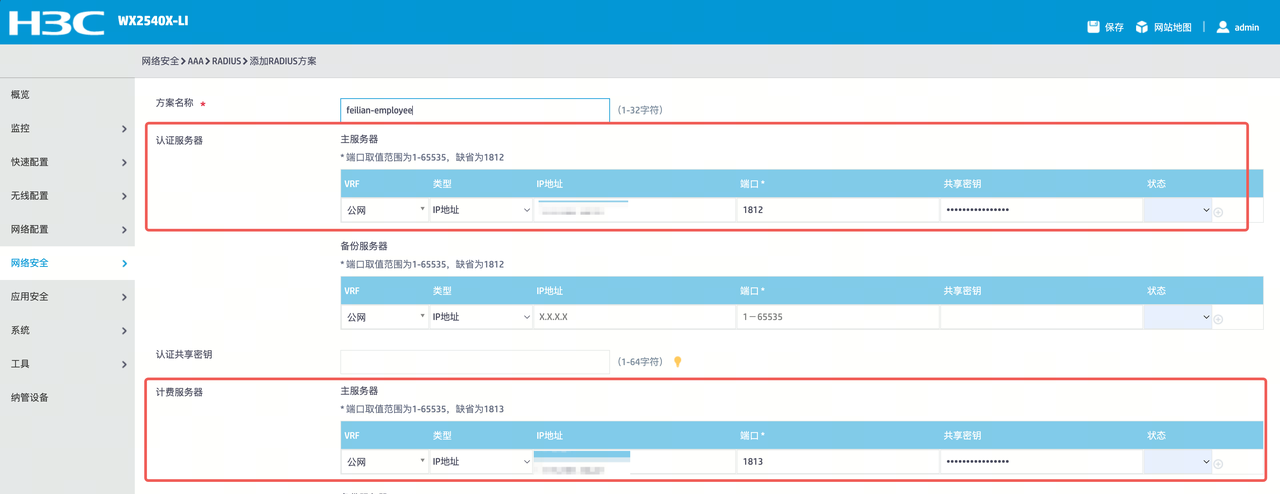
Task: Click 添加RADIUS方案 breadcrumb text
Action: click(x=283, y=61)
